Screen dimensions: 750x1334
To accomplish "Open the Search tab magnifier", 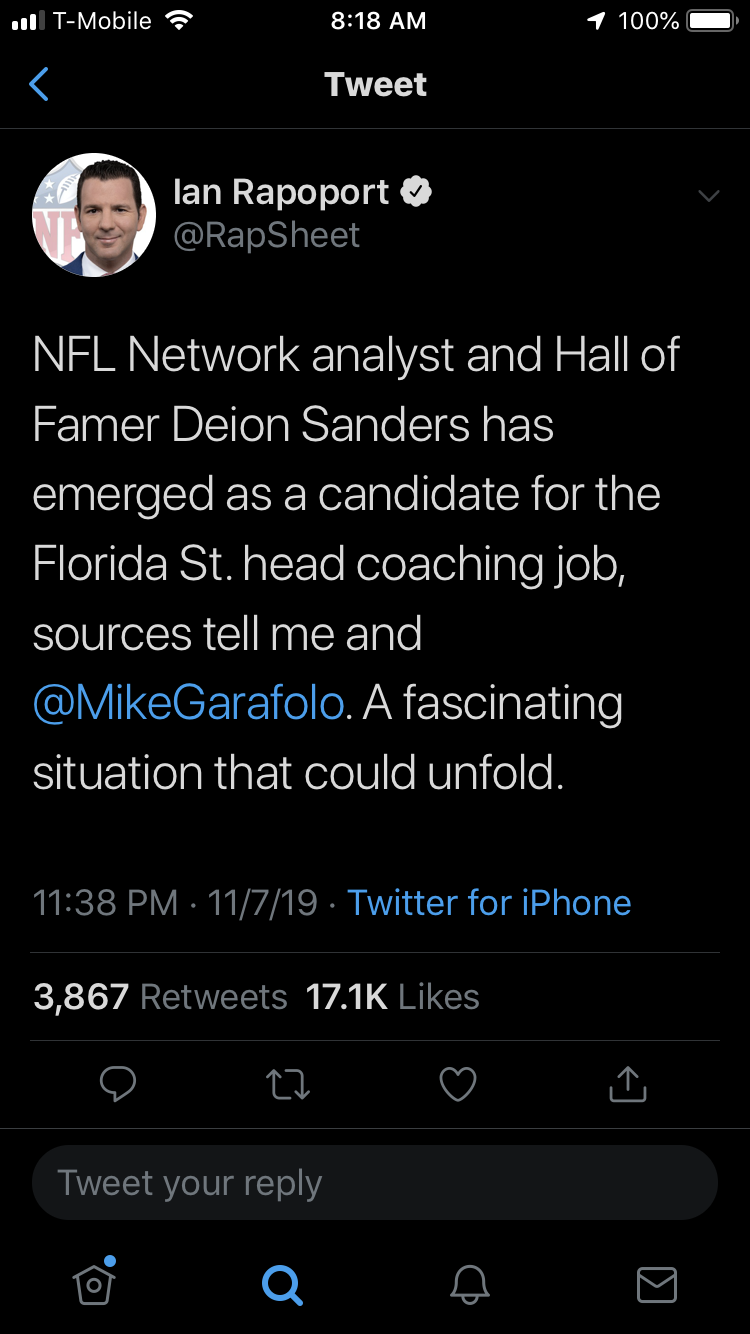I will (281, 1284).
